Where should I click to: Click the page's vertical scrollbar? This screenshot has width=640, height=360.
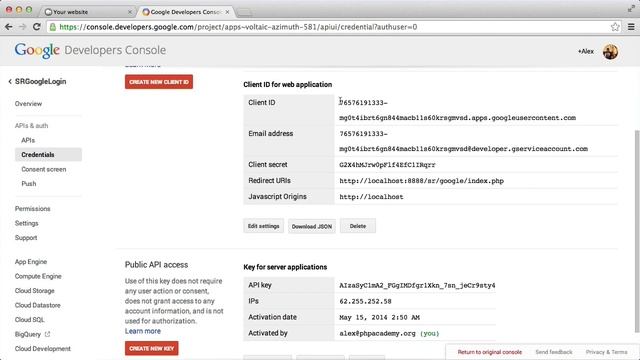pyautogui.click(x=637, y=231)
